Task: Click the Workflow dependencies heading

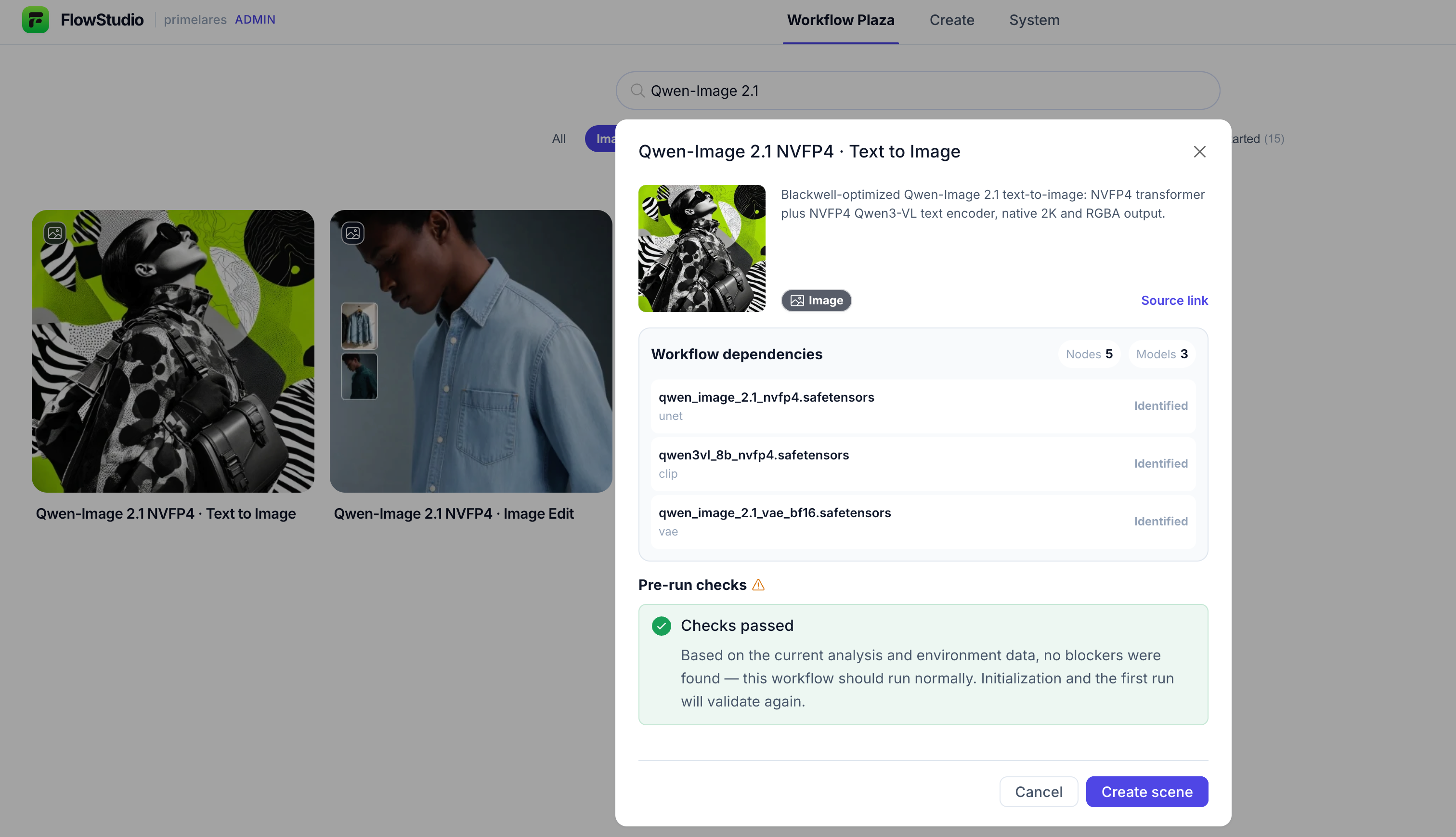Action: point(737,354)
